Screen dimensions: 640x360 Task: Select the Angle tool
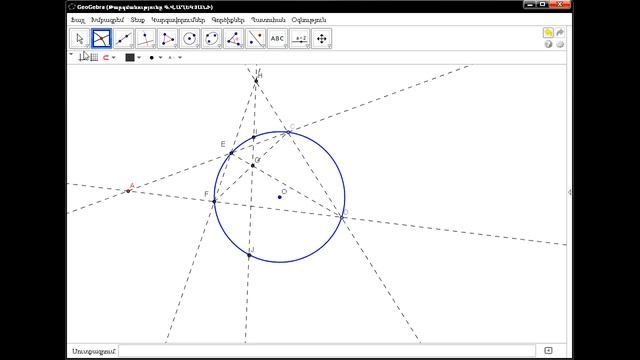click(x=234, y=39)
